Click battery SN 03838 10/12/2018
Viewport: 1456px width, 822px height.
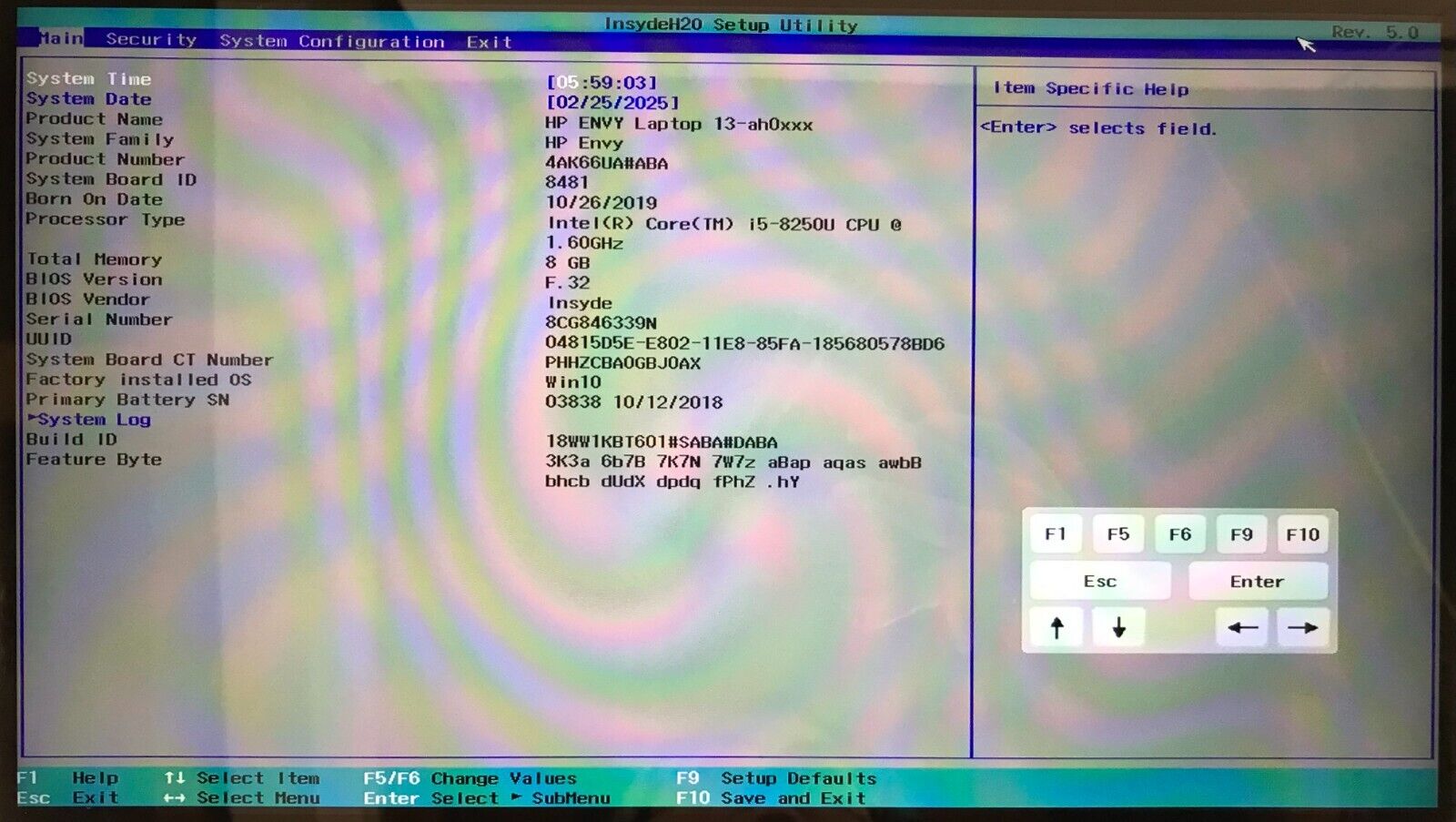633,402
